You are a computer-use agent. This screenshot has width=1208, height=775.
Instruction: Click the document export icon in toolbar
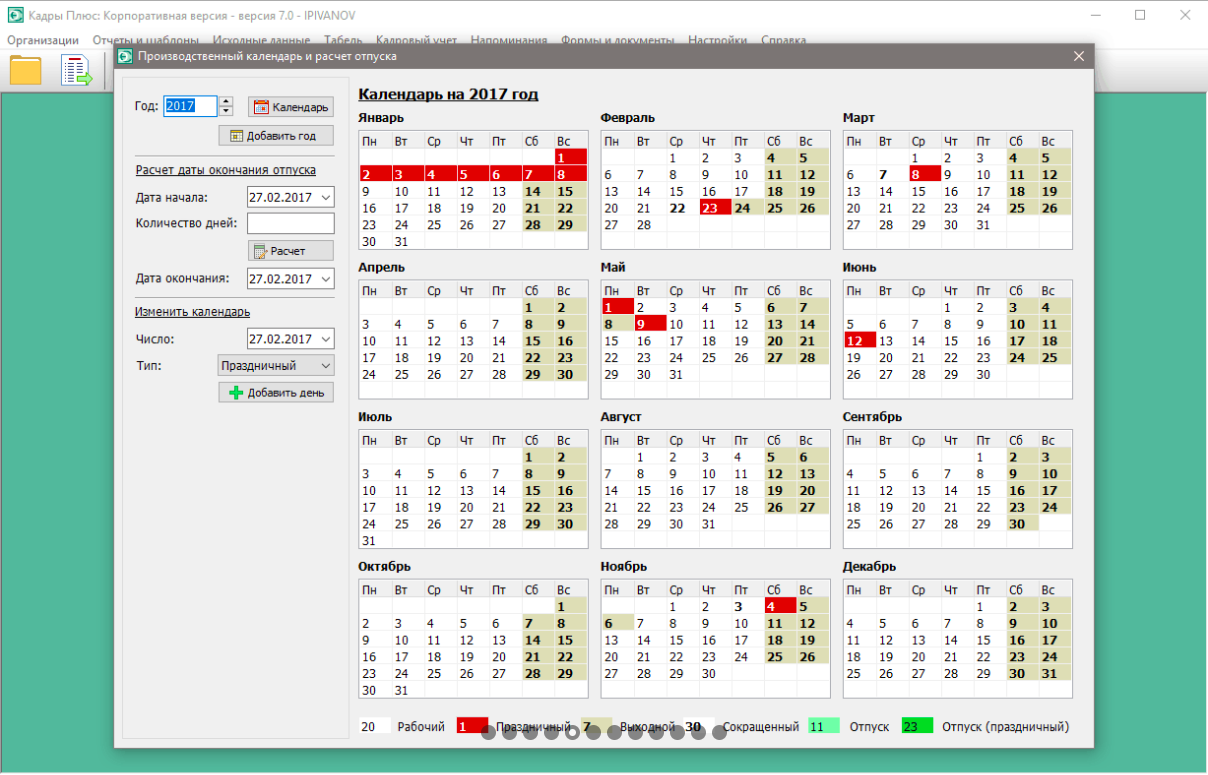[76, 71]
